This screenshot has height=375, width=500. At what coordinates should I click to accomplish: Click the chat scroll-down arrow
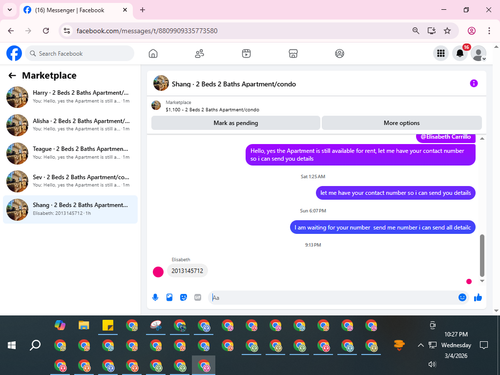(x=482, y=281)
